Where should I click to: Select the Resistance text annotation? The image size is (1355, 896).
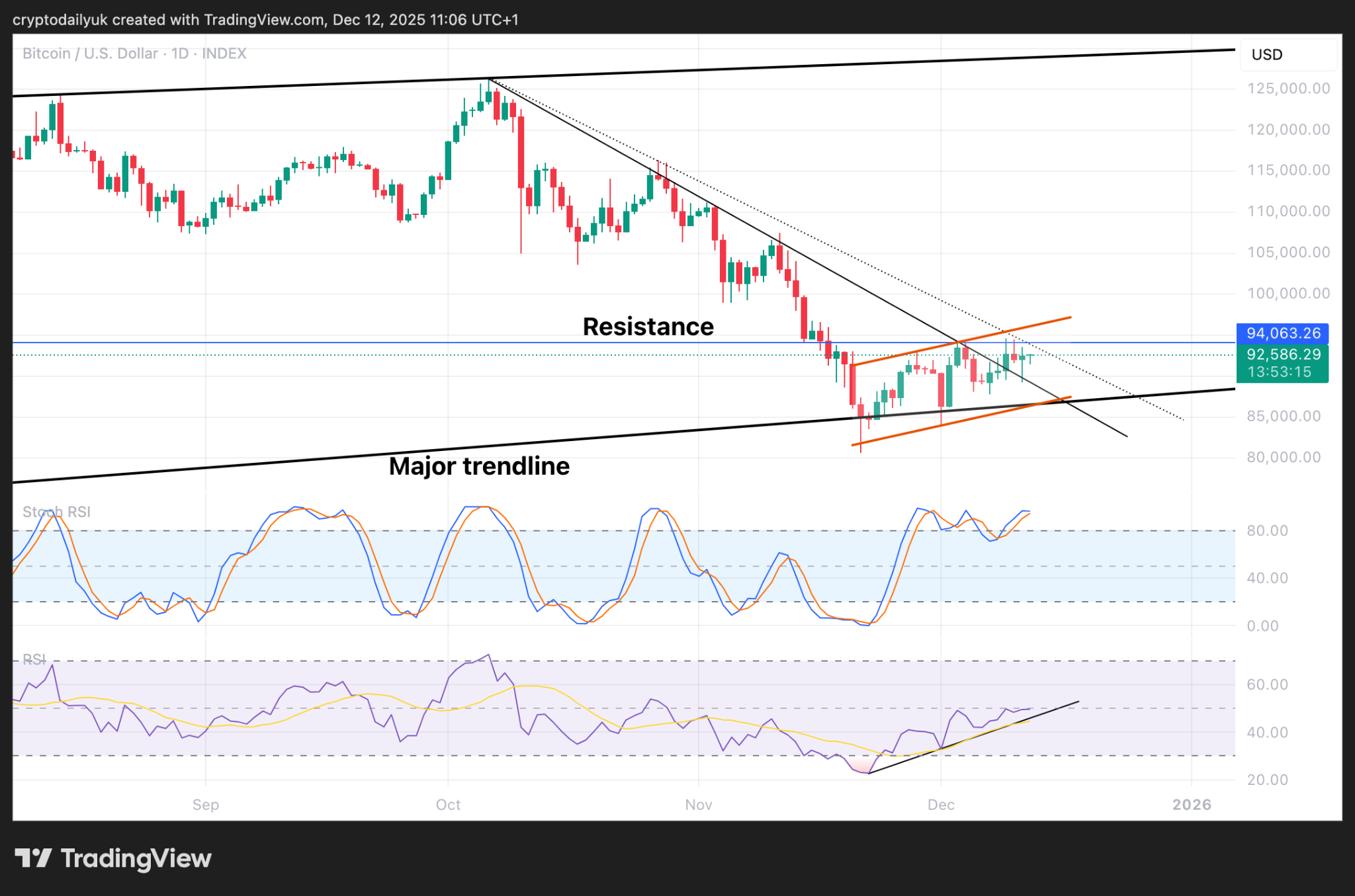pos(648,327)
